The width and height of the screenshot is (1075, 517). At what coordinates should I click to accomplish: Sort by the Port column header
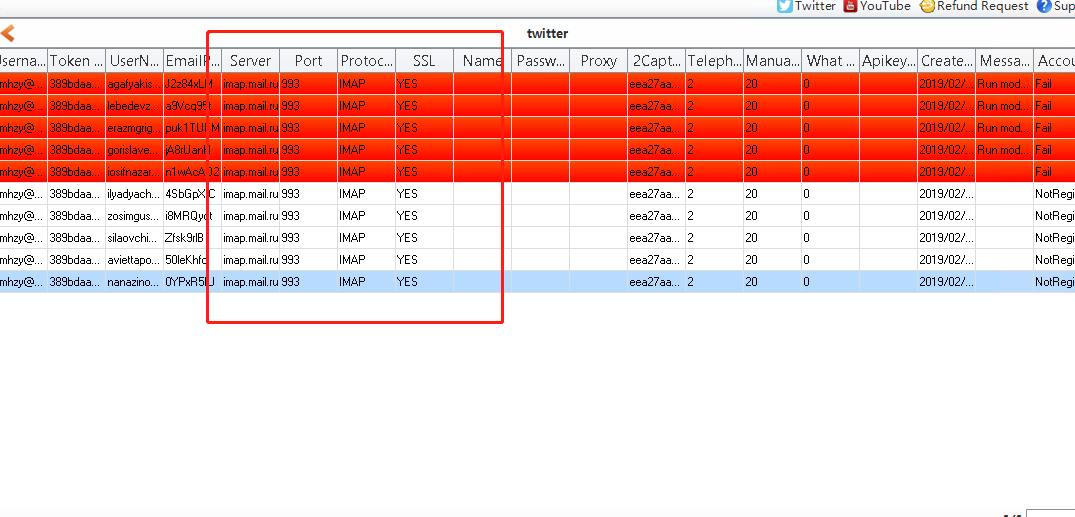308,61
